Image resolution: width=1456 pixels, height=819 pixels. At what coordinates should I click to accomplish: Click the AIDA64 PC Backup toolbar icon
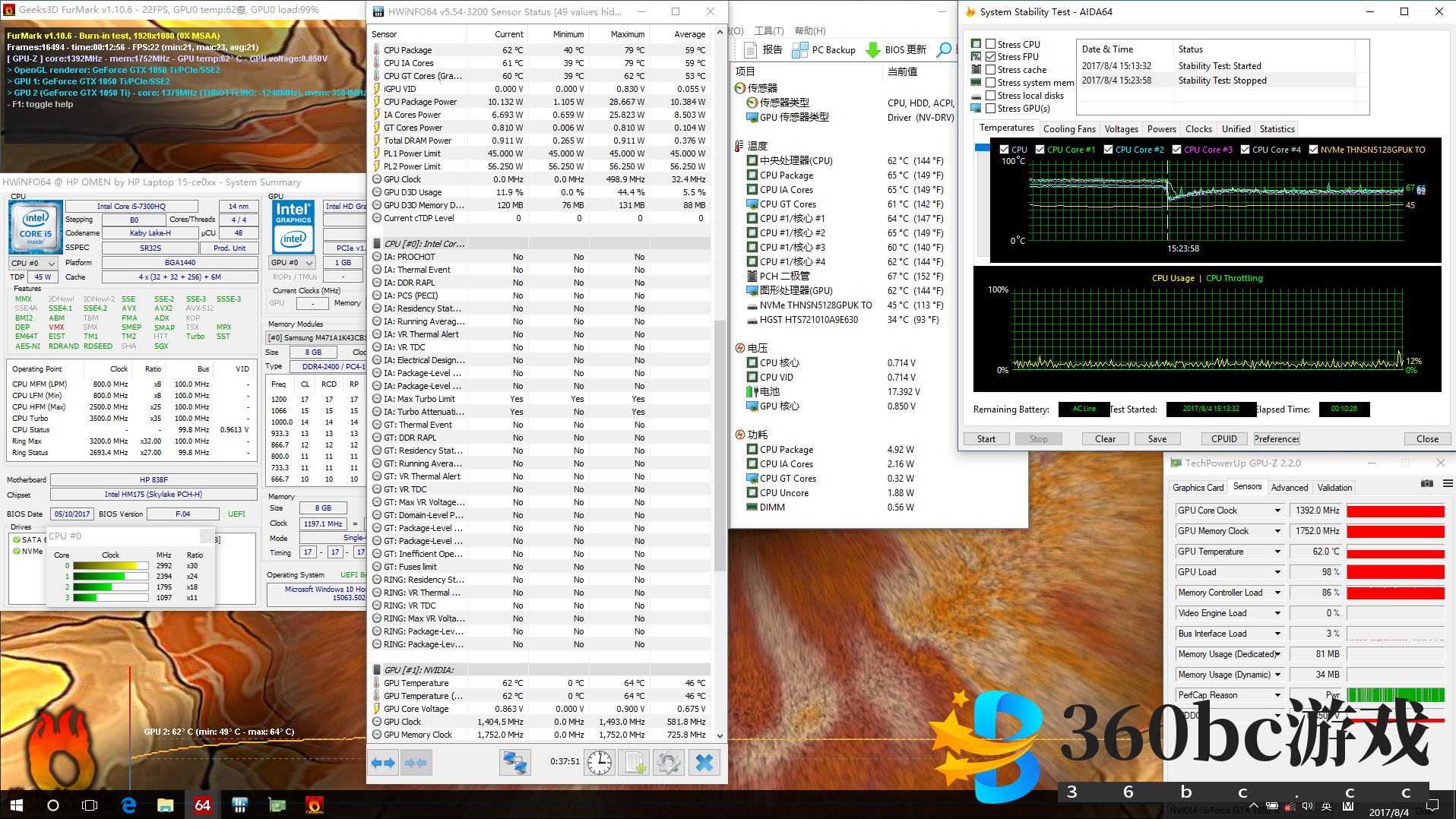[799, 50]
